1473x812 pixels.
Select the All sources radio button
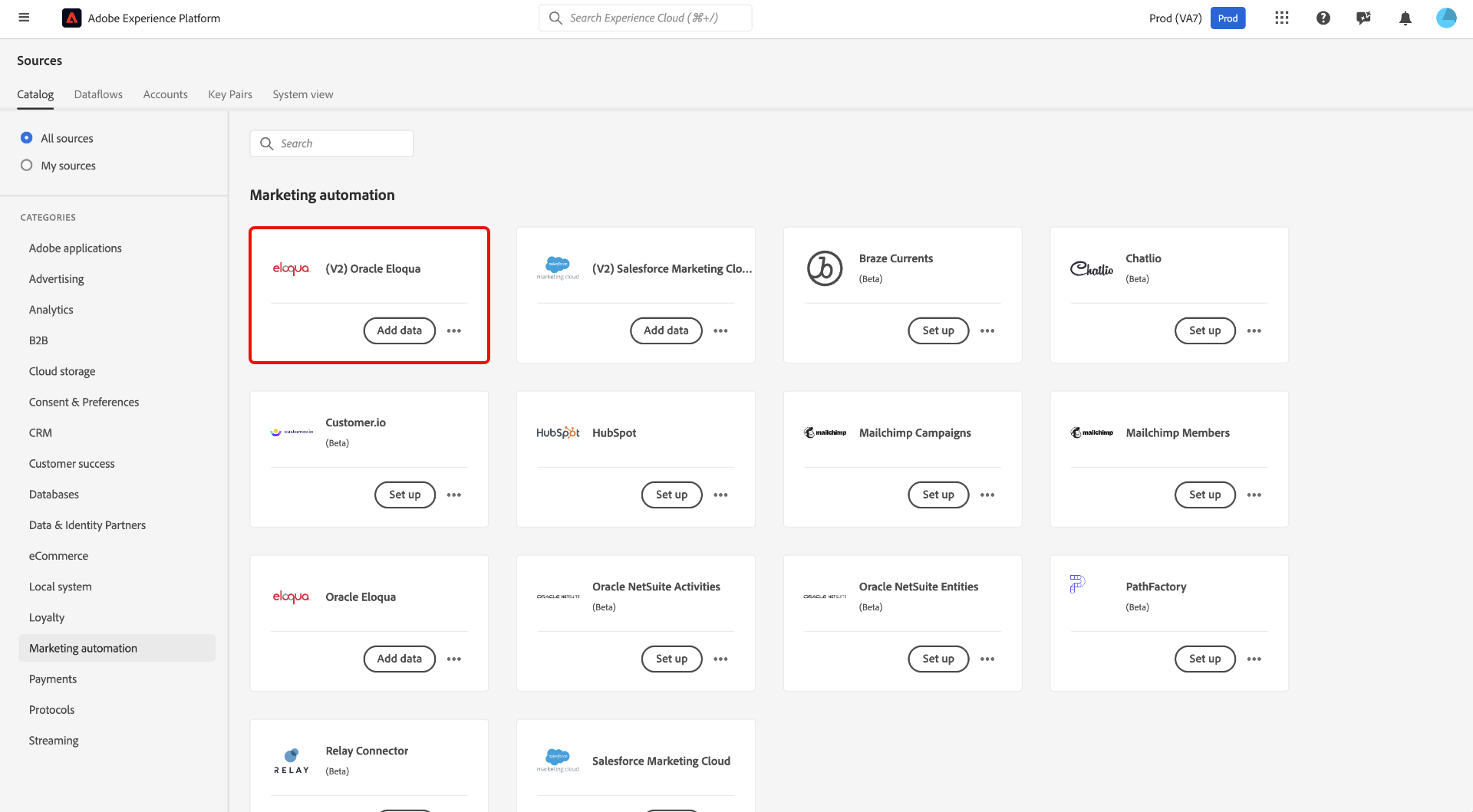27,138
